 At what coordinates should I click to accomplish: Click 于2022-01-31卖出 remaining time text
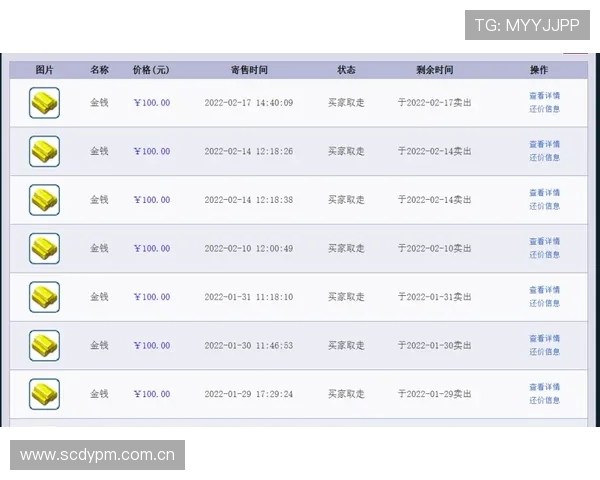pos(435,297)
